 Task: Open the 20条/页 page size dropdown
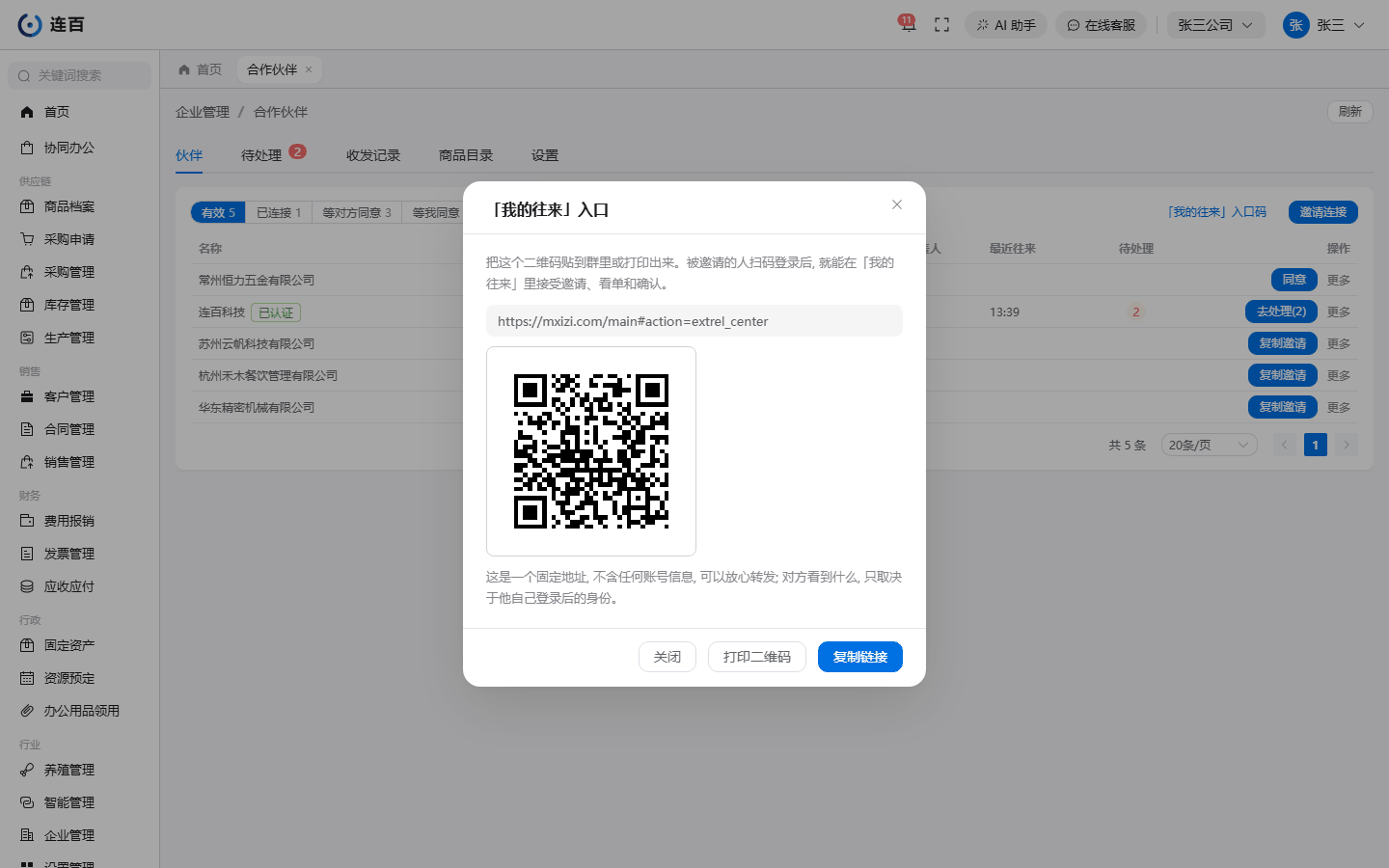1209,445
